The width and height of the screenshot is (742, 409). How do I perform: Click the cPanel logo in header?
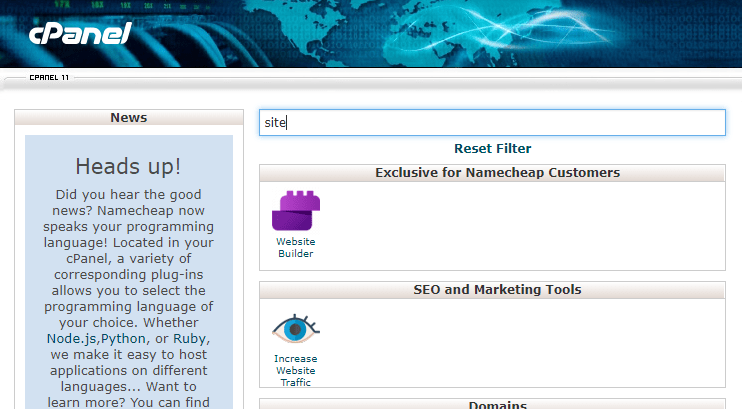80,34
